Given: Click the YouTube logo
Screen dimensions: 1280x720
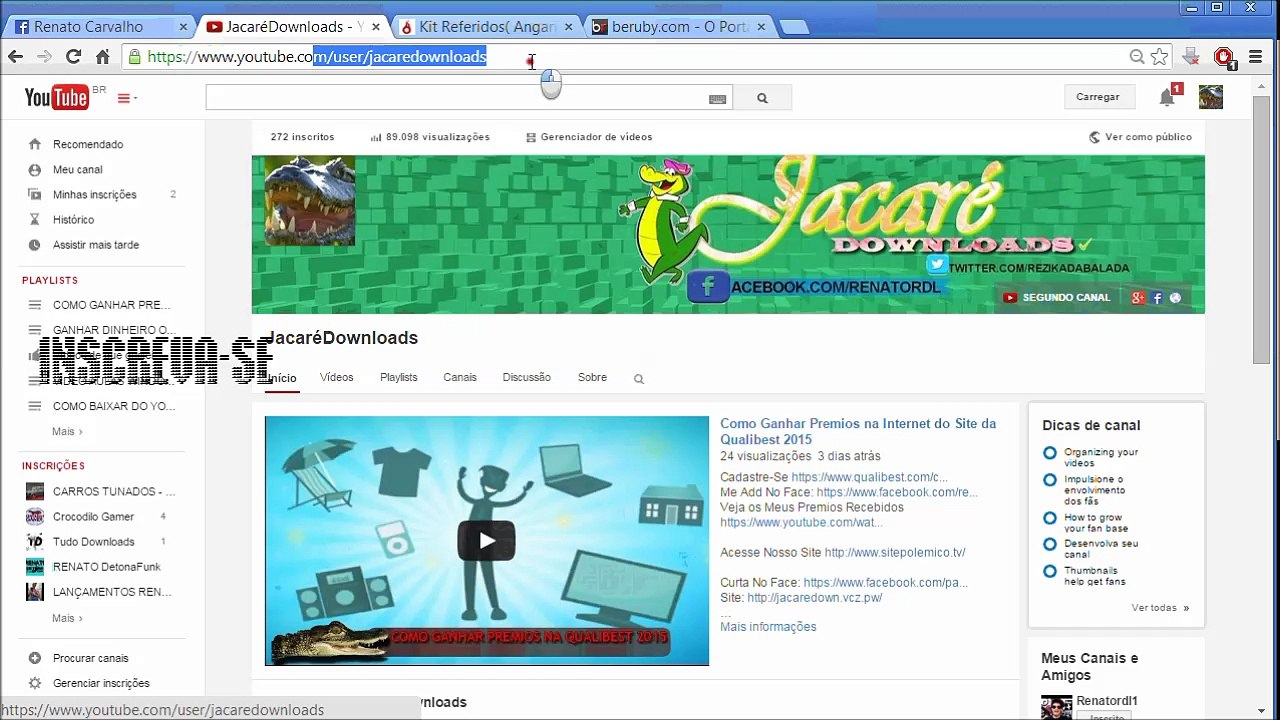Looking at the screenshot, I should pyautogui.click(x=57, y=97).
